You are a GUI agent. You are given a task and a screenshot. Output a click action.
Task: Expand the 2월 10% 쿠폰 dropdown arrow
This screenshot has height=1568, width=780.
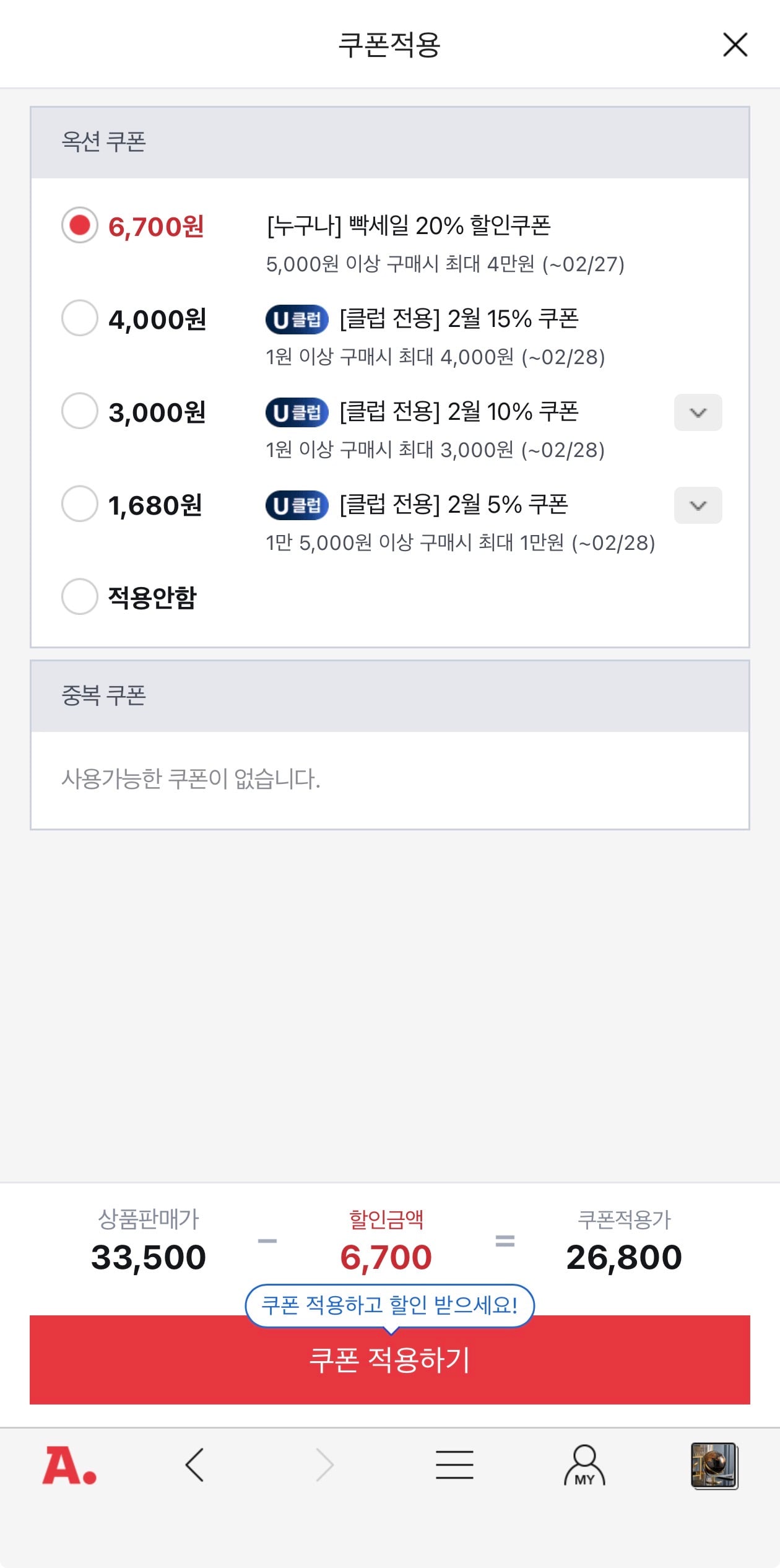698,412
